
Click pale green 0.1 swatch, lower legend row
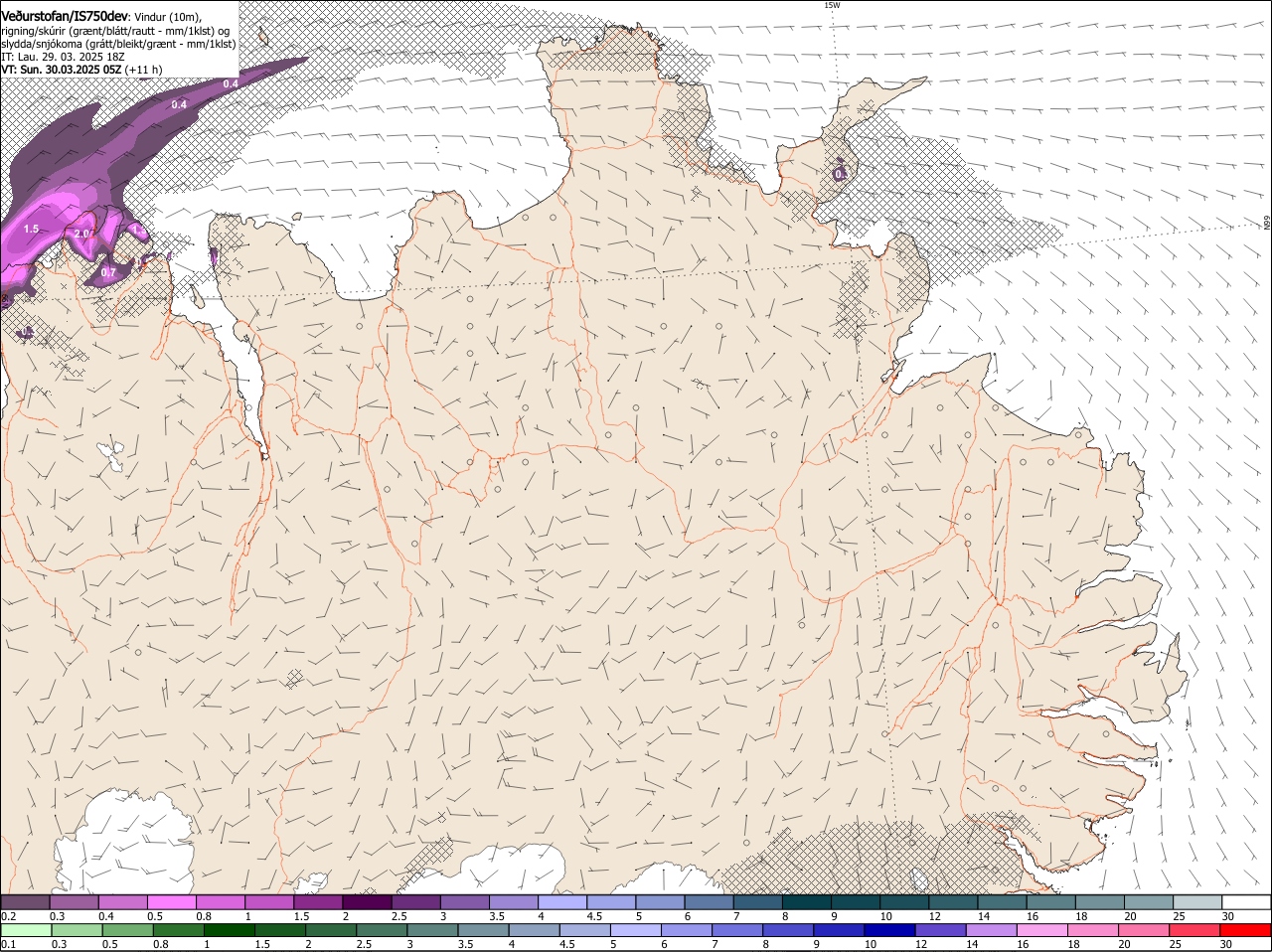tap(25, 931)
